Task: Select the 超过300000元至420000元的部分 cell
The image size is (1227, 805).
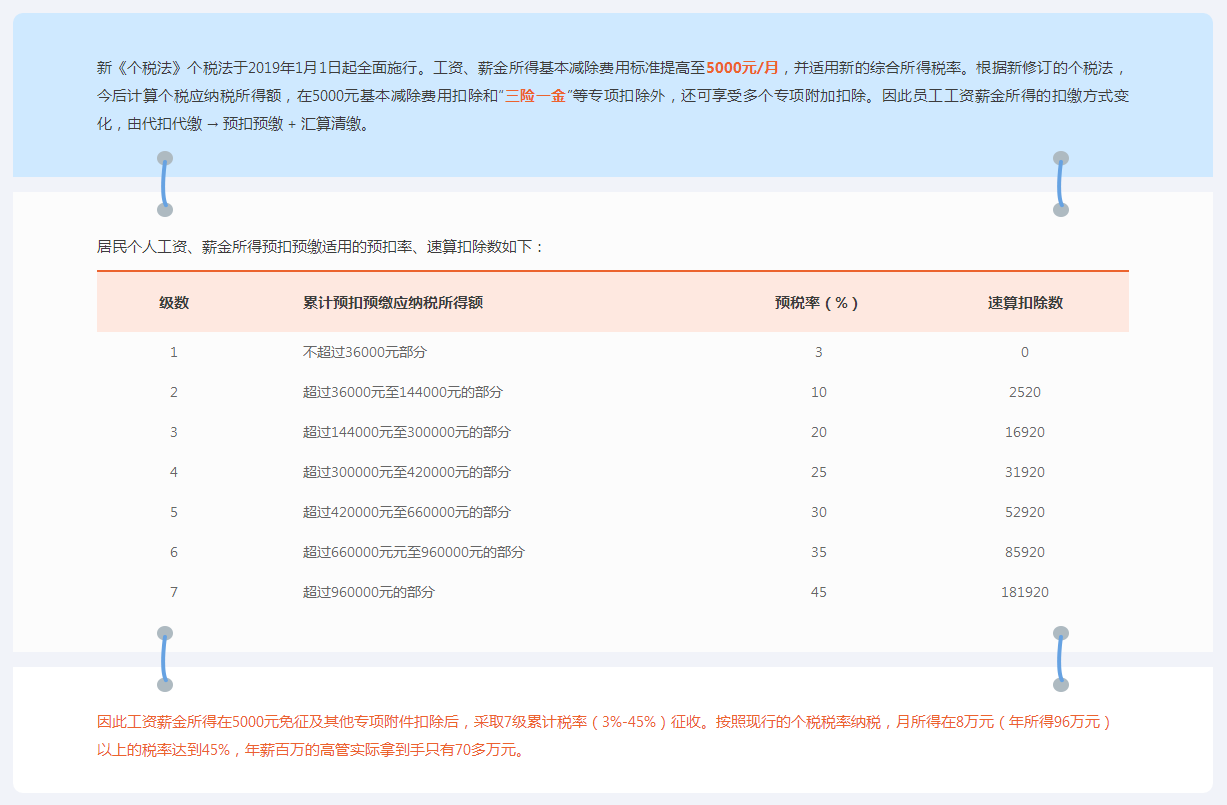Action: [x=407, y=472]
